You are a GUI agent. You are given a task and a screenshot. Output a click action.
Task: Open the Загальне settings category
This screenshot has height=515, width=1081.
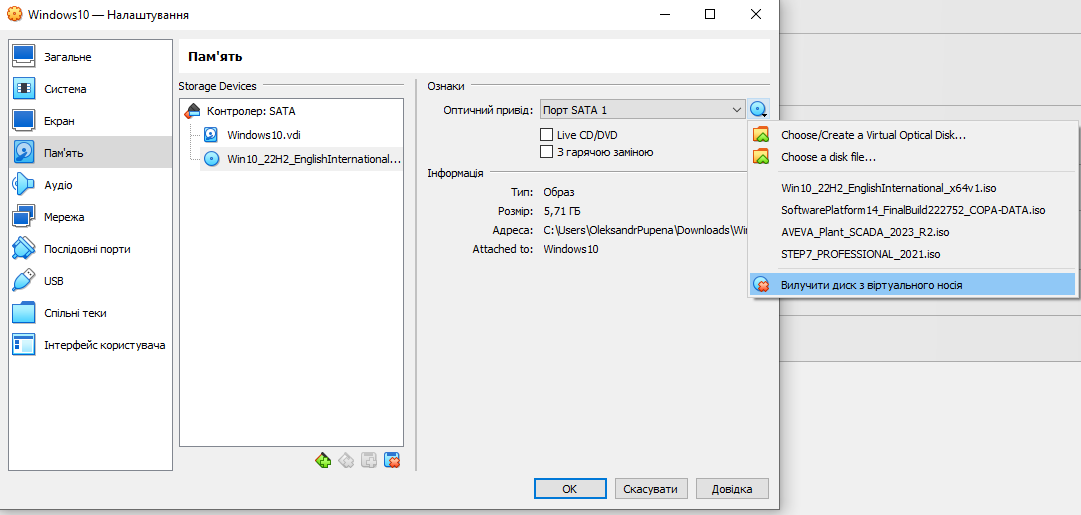pos(90,57)
